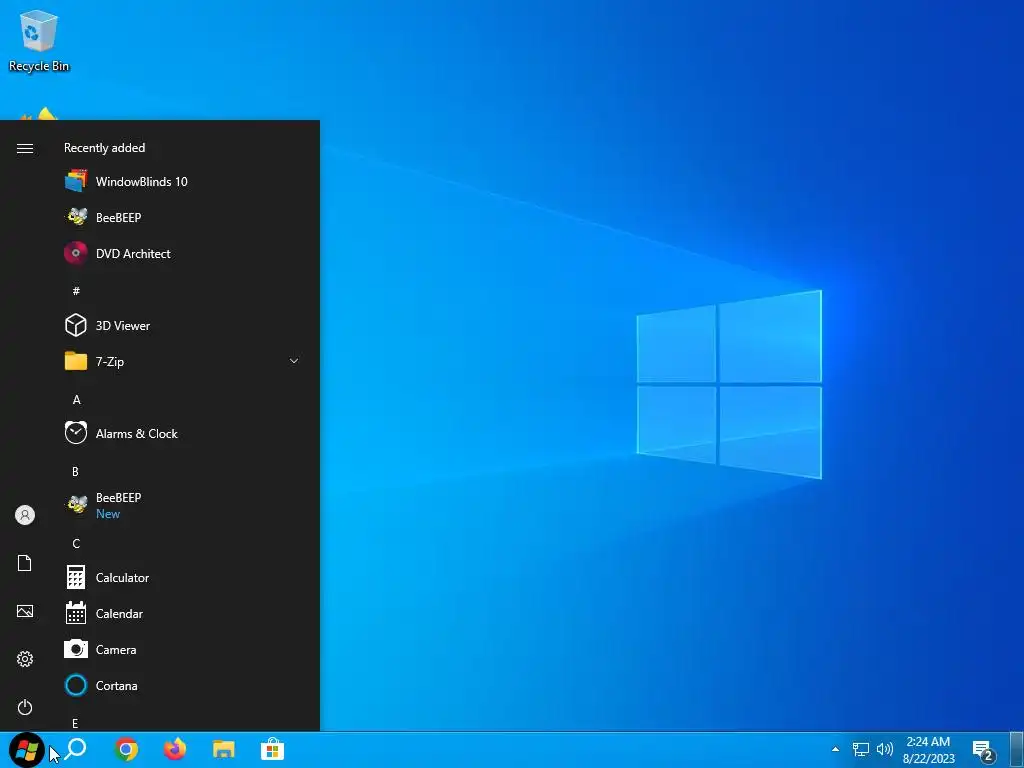Image resolution: width=1024 pixels, height=768 pixels.
Task: Click the 'E' letter group header
Action: 75,723
